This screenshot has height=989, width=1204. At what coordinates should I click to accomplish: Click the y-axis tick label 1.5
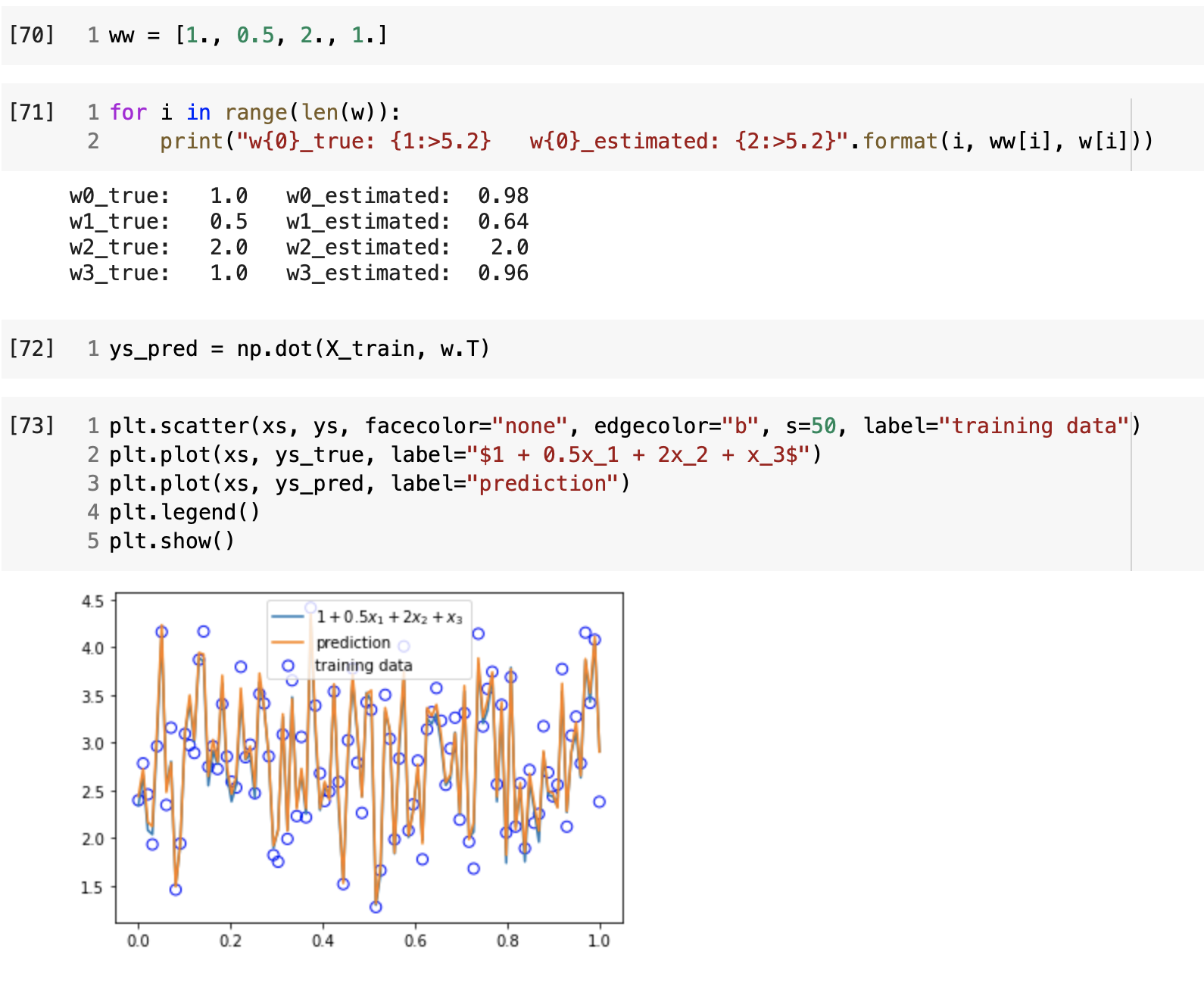pyautogui.click(x=92, y=887)
